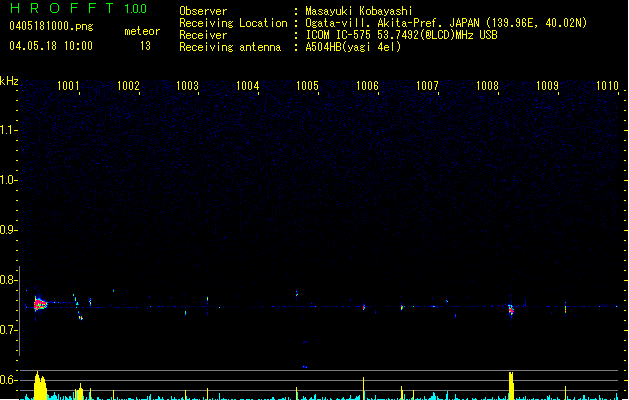Click time axis marker 1002
The width and height of the screenshot is (629, 400).
click(x=128, y=85)
